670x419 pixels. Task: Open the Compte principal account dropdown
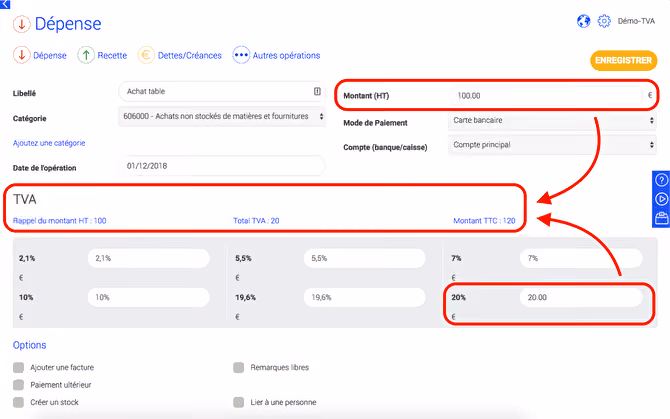(552, 145)
